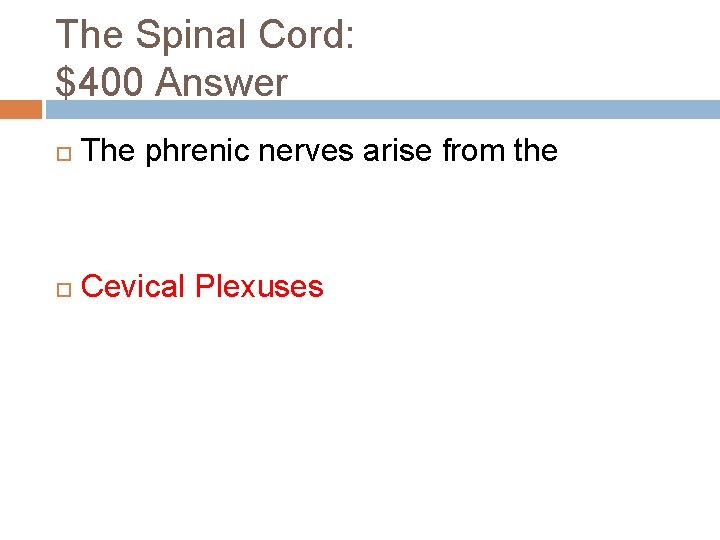Select the title line 'The Spinal Cord:'
The height and width of the screenshot is (540, 720).
[204, 35]
